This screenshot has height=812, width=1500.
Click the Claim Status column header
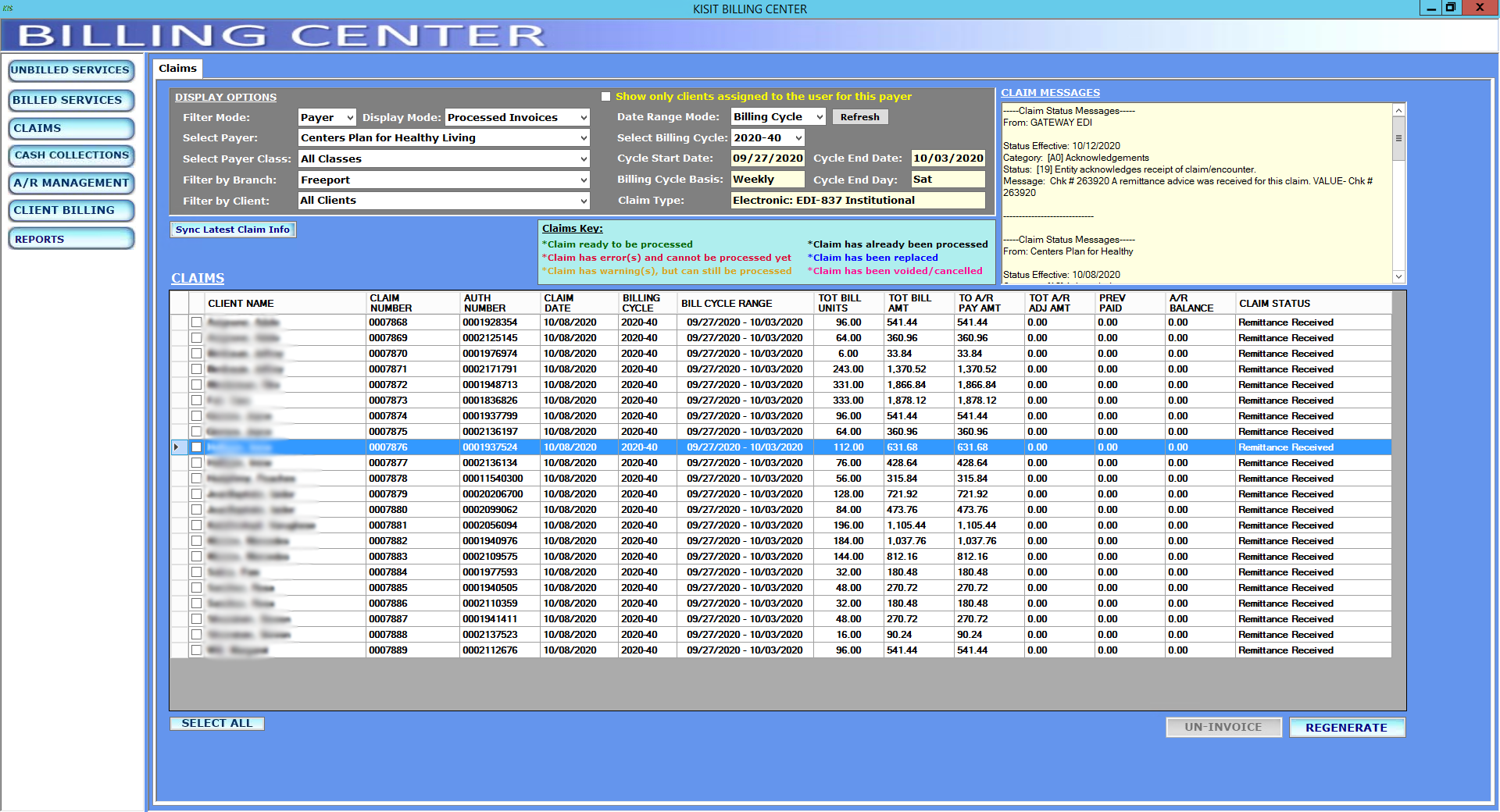tap(1312, 303)
